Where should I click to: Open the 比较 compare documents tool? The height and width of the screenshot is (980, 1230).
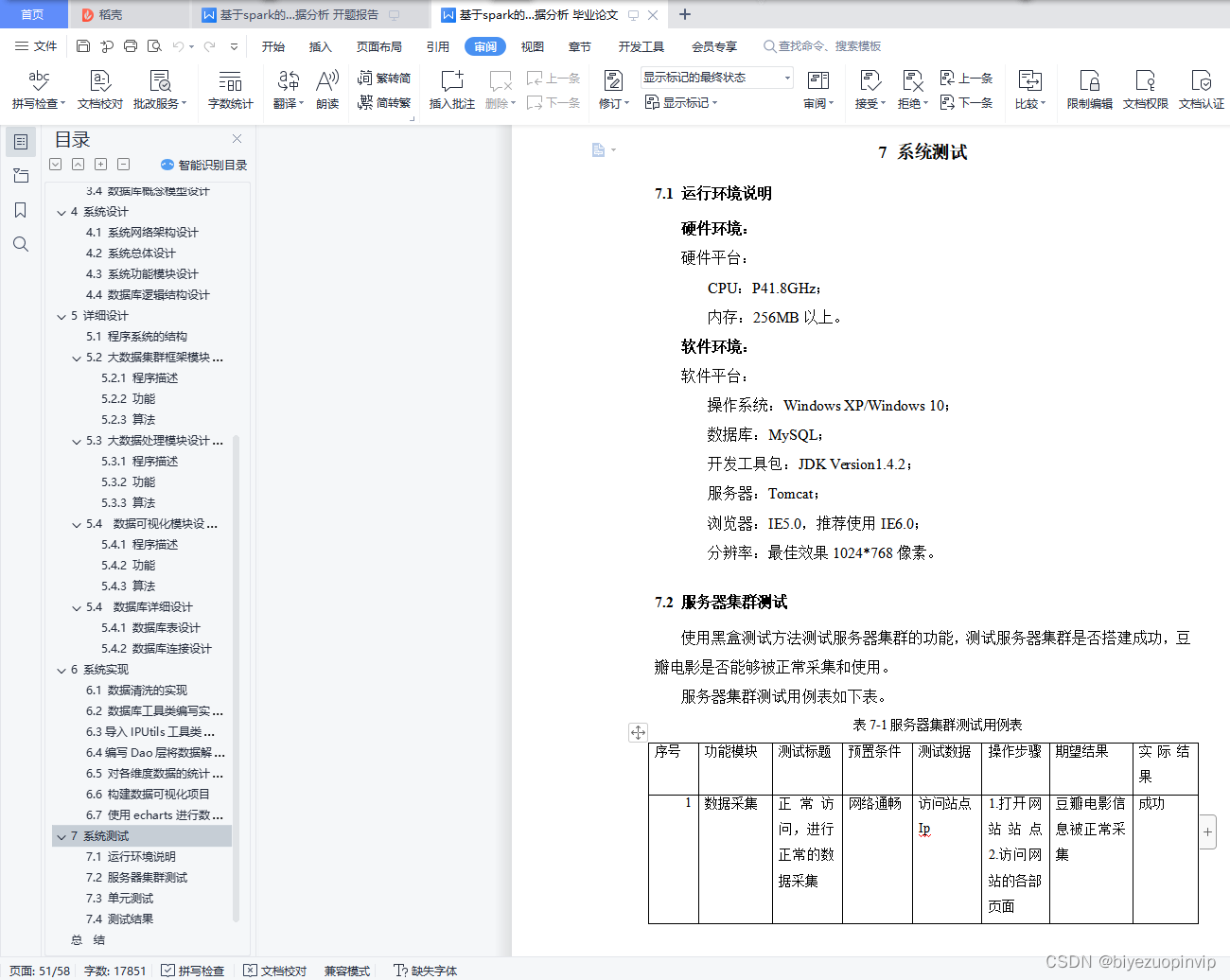click(x=1029, y=90)
